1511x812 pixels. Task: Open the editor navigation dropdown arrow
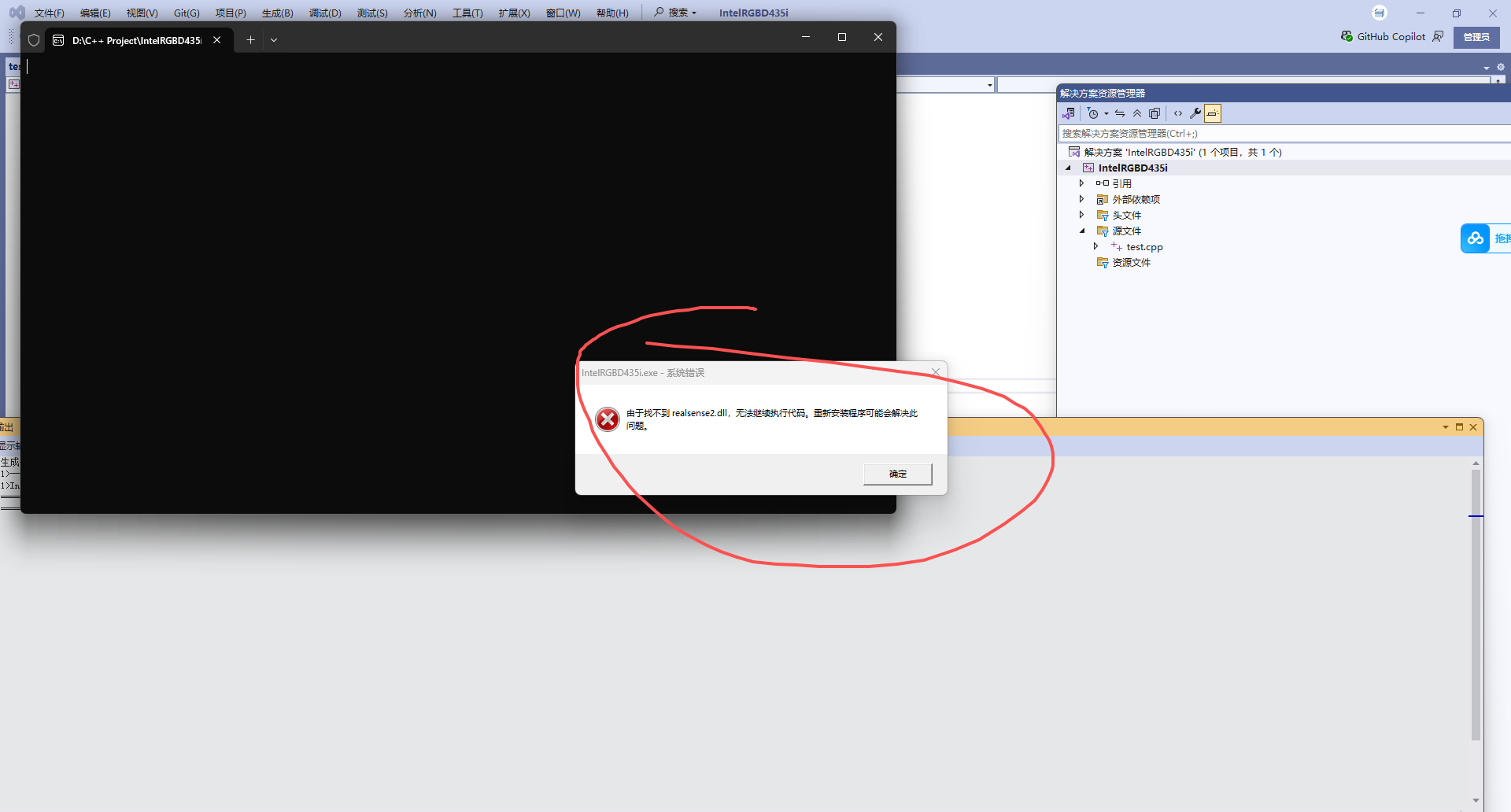click(989, 85)
